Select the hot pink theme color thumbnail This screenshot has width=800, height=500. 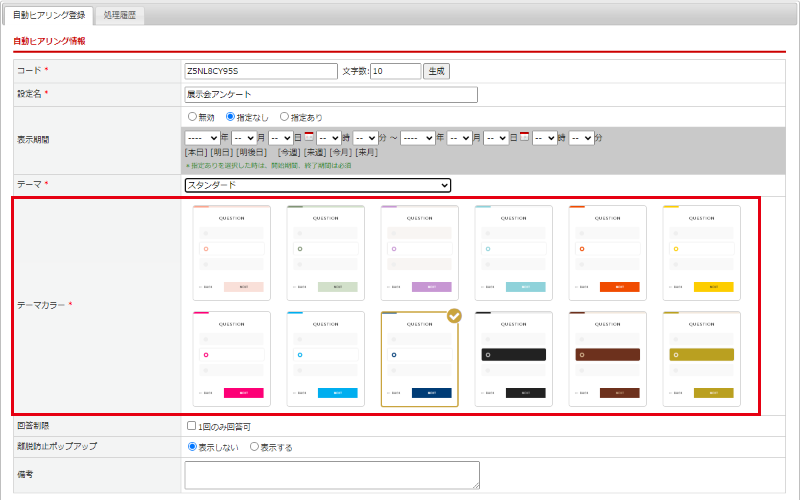(x=231, y=357)
